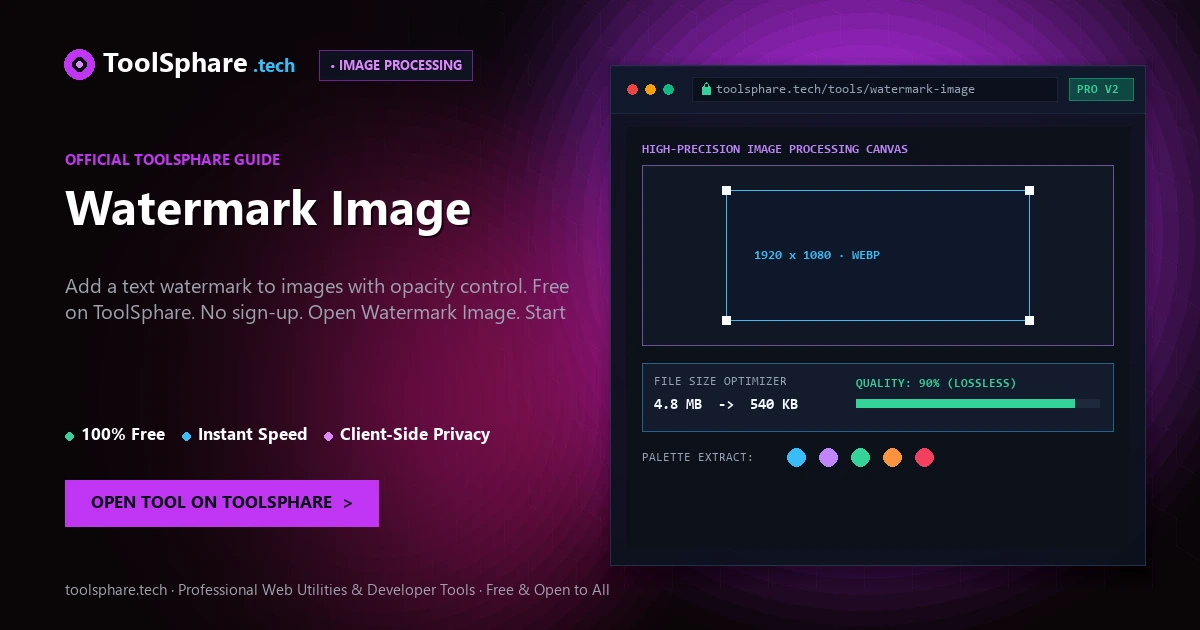Select the top-left crop handle

point(727,190)
